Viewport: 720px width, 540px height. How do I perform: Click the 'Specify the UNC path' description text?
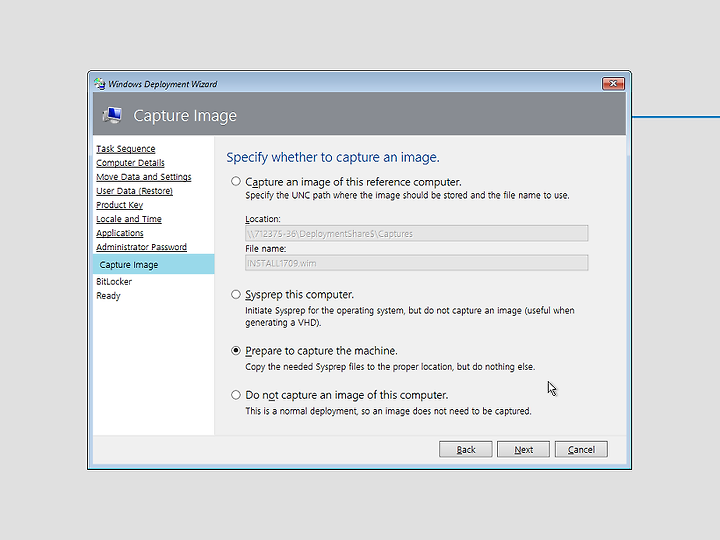pyautogui.click(x=407, y=195)
